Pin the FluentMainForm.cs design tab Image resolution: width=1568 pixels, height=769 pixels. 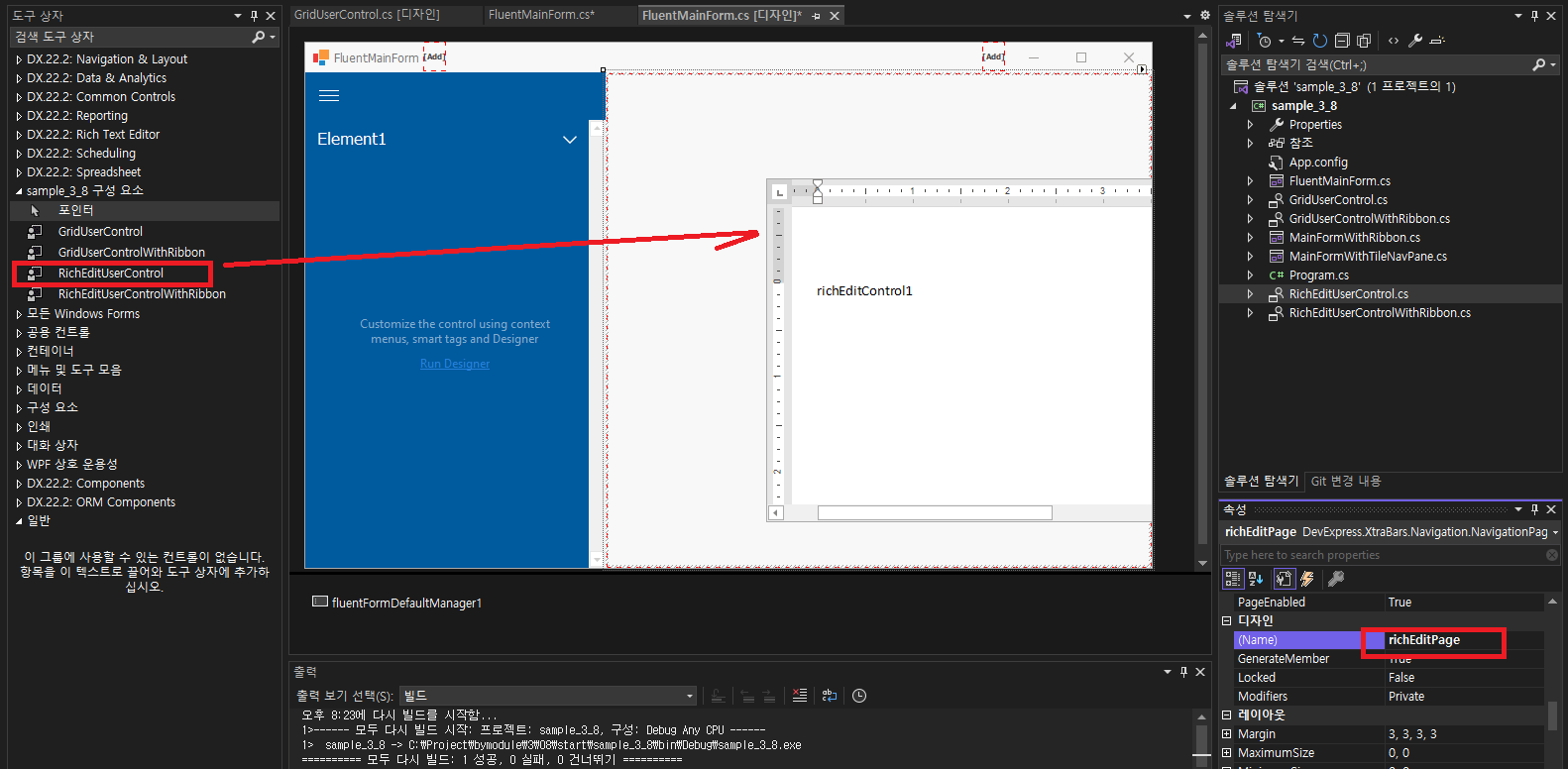816,16
